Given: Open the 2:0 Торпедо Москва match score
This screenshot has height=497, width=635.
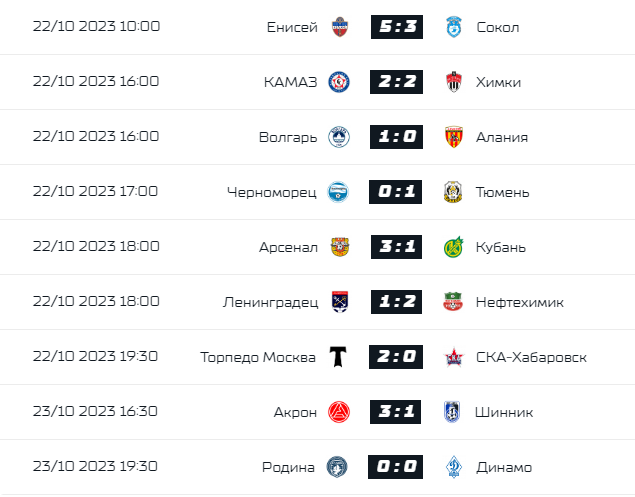Looking at the screenshot, I should tap(396, 357).
